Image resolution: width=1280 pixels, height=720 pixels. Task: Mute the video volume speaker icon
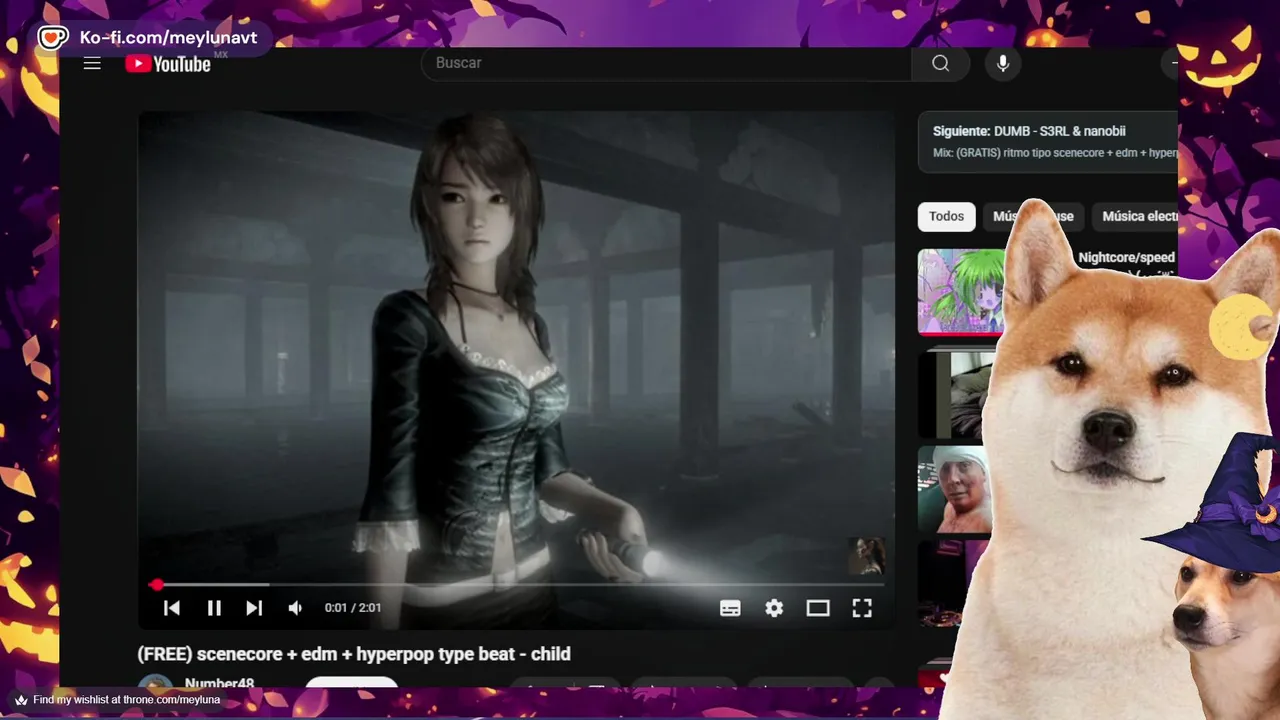(295, 608)
